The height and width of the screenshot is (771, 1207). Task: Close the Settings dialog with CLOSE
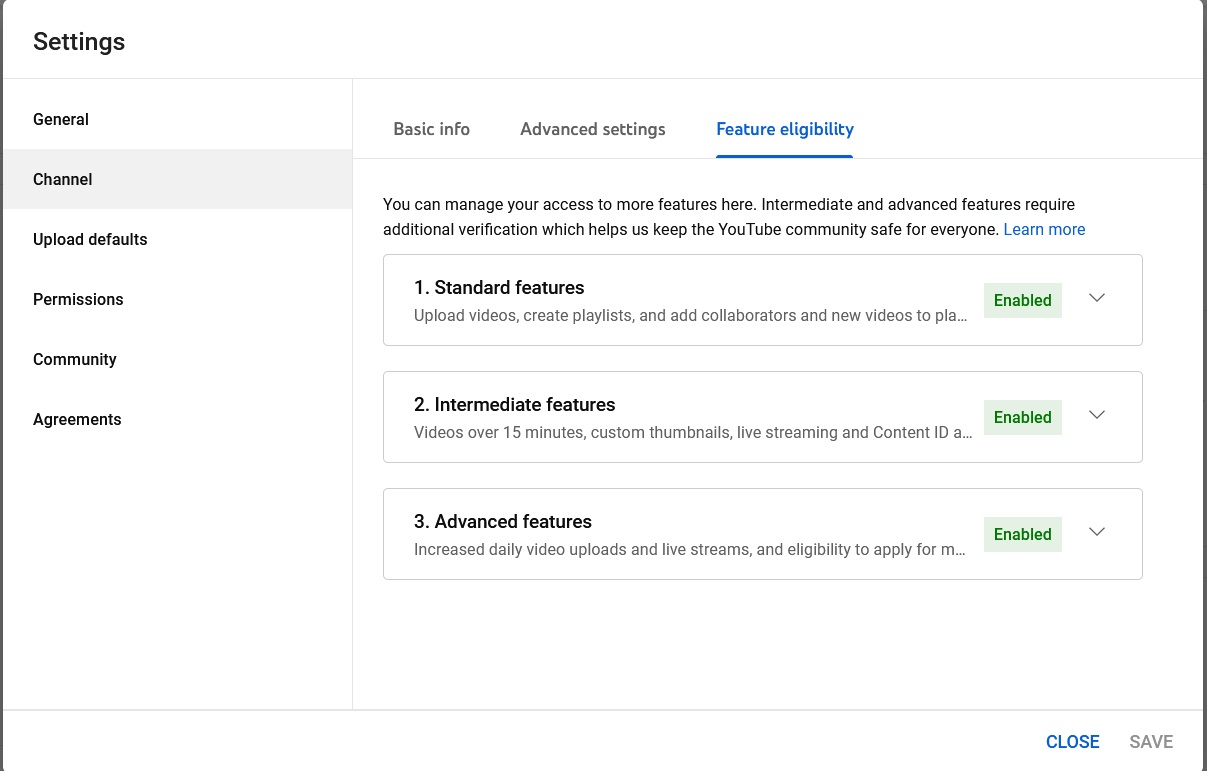(1073, 742)
